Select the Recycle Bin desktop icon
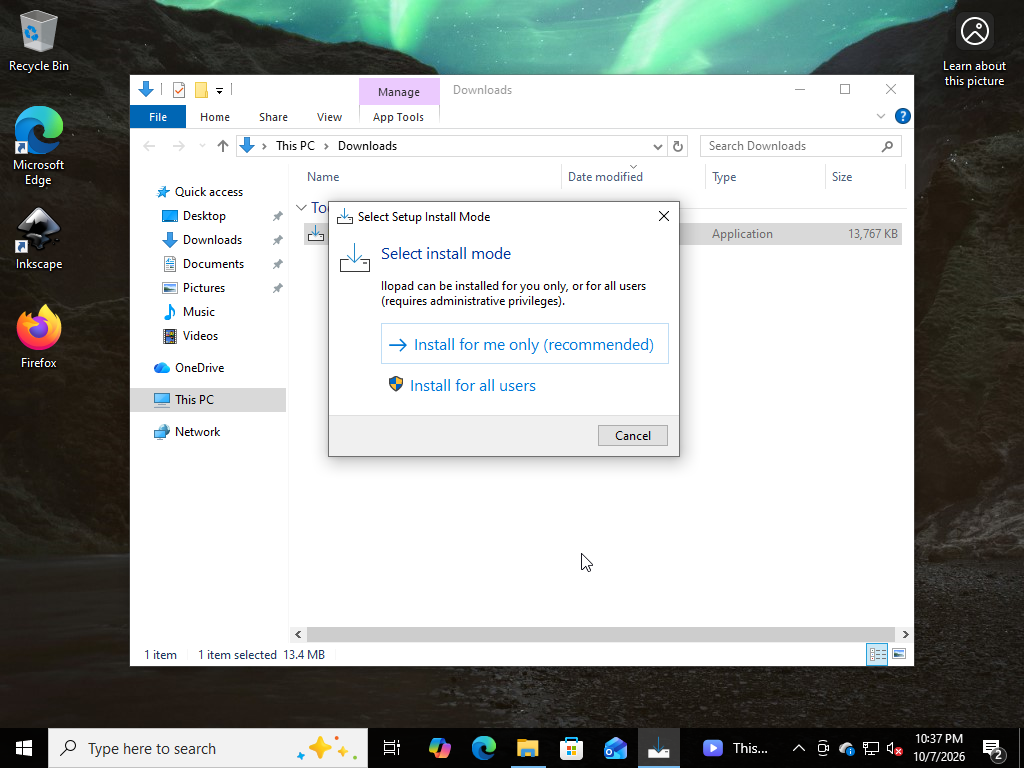 pos(39,41)
